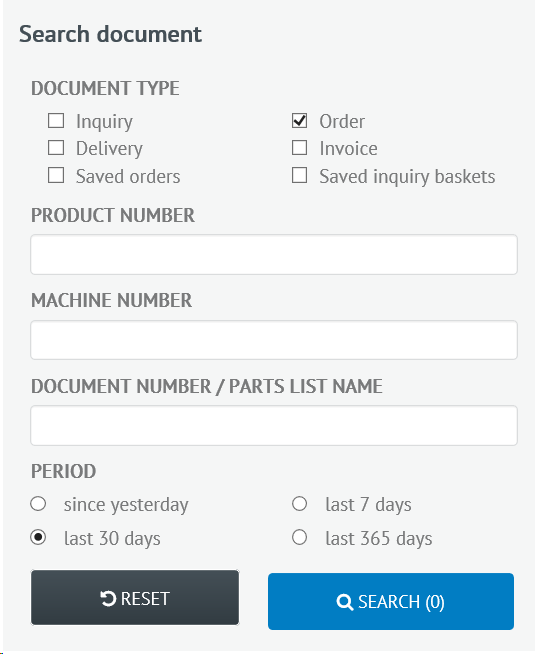This screenshot has width=536, height=654.
Task: Choose the last 7 days radio button
Action: 299,504
